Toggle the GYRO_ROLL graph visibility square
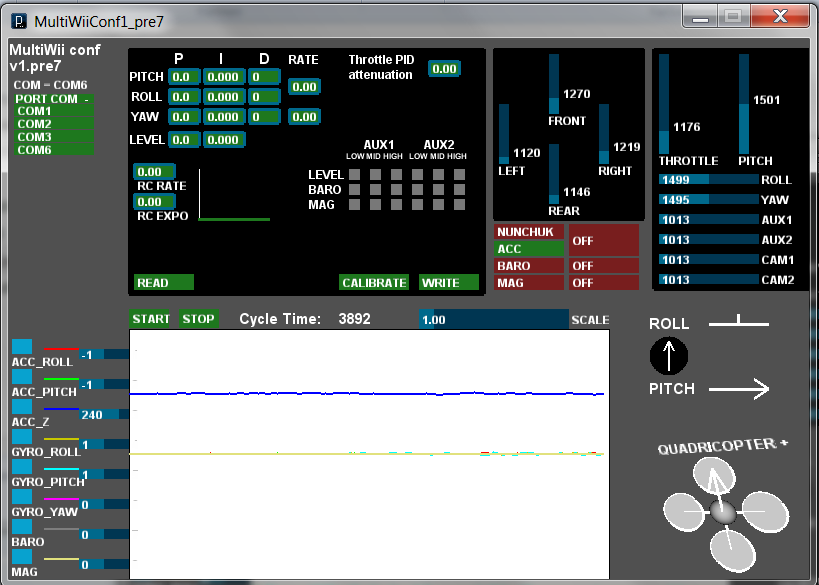Viewport: 819px width, 585px height. [x=22, y=437]
